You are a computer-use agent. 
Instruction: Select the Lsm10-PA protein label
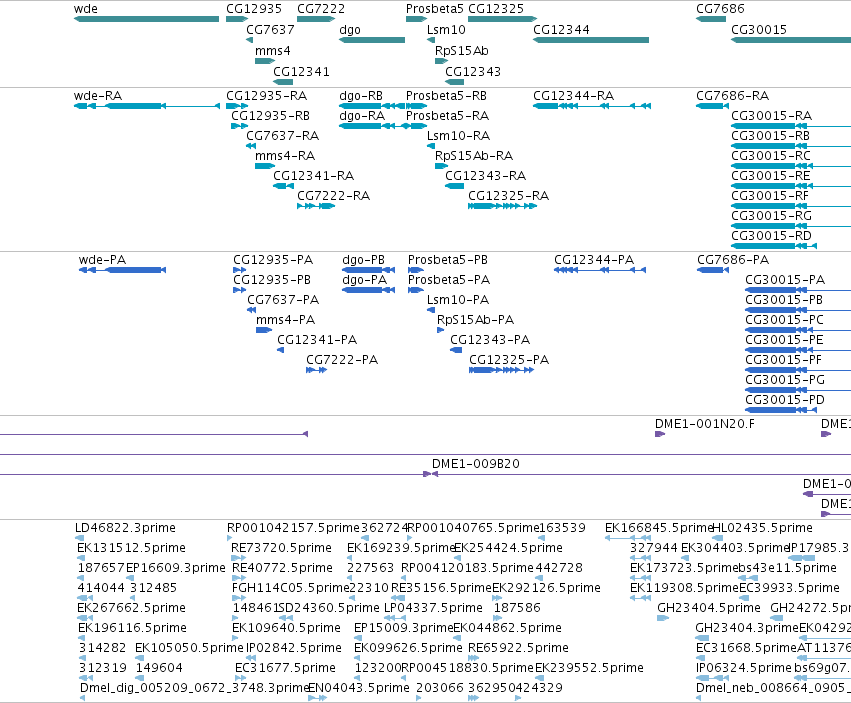[x=458, y=300]
